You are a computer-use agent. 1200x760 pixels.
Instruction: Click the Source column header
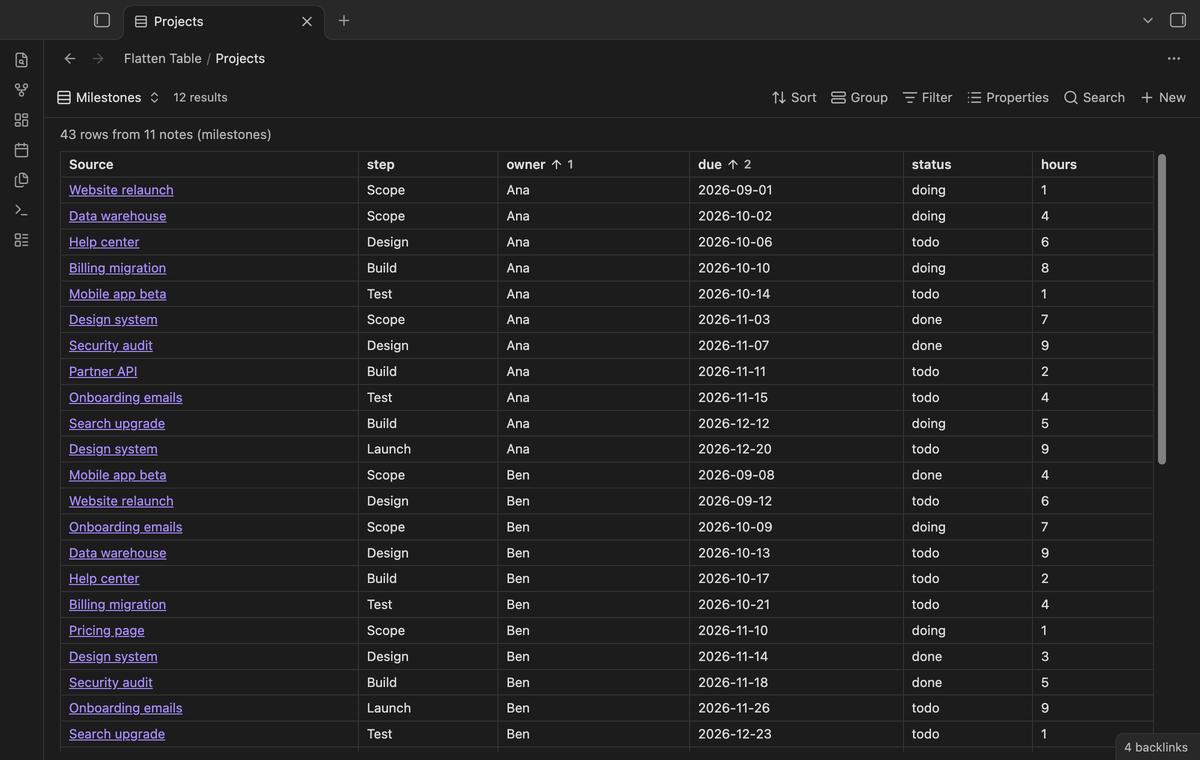pyautogui.click(x=209, y=164)
